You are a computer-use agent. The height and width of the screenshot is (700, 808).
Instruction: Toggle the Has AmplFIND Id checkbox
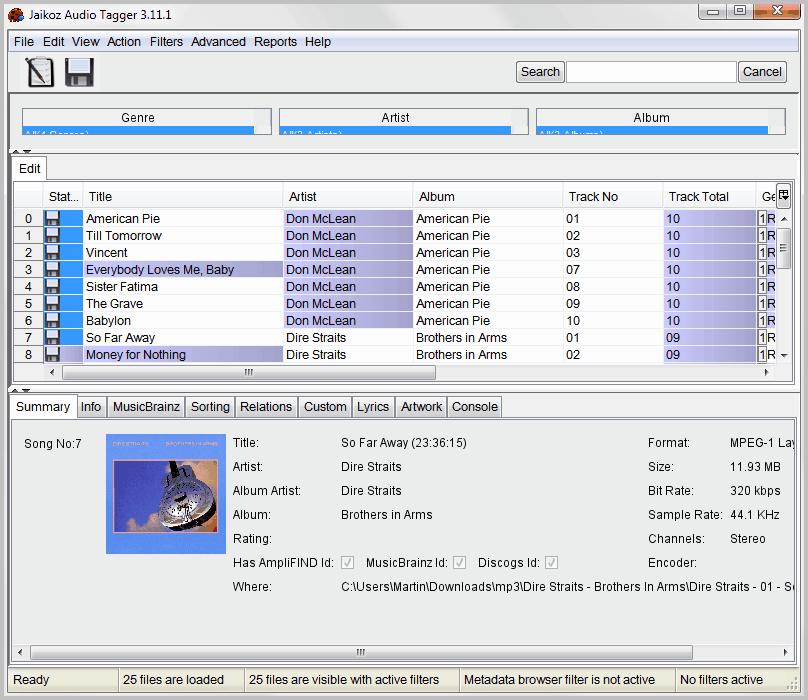347,563
